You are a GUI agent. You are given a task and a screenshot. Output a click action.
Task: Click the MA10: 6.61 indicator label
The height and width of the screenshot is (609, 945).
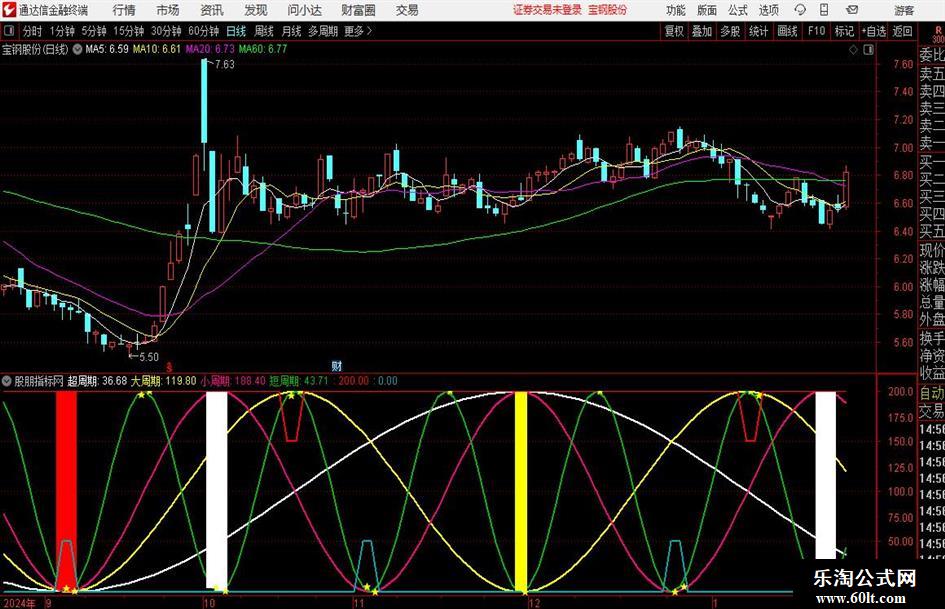(157, 49)
